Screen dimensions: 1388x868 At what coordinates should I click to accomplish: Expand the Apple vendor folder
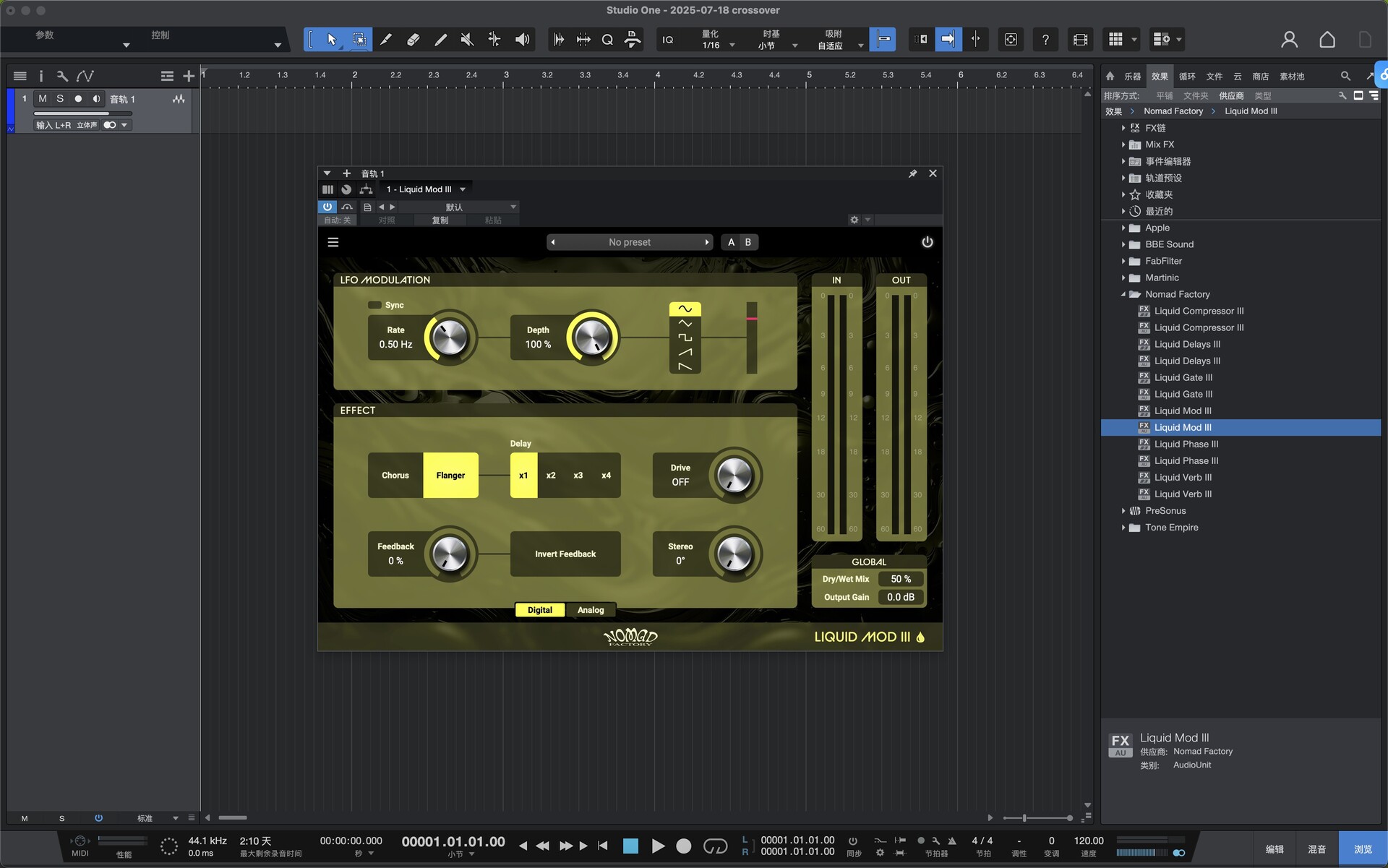pyautogui.click(x=1123, y=228)
